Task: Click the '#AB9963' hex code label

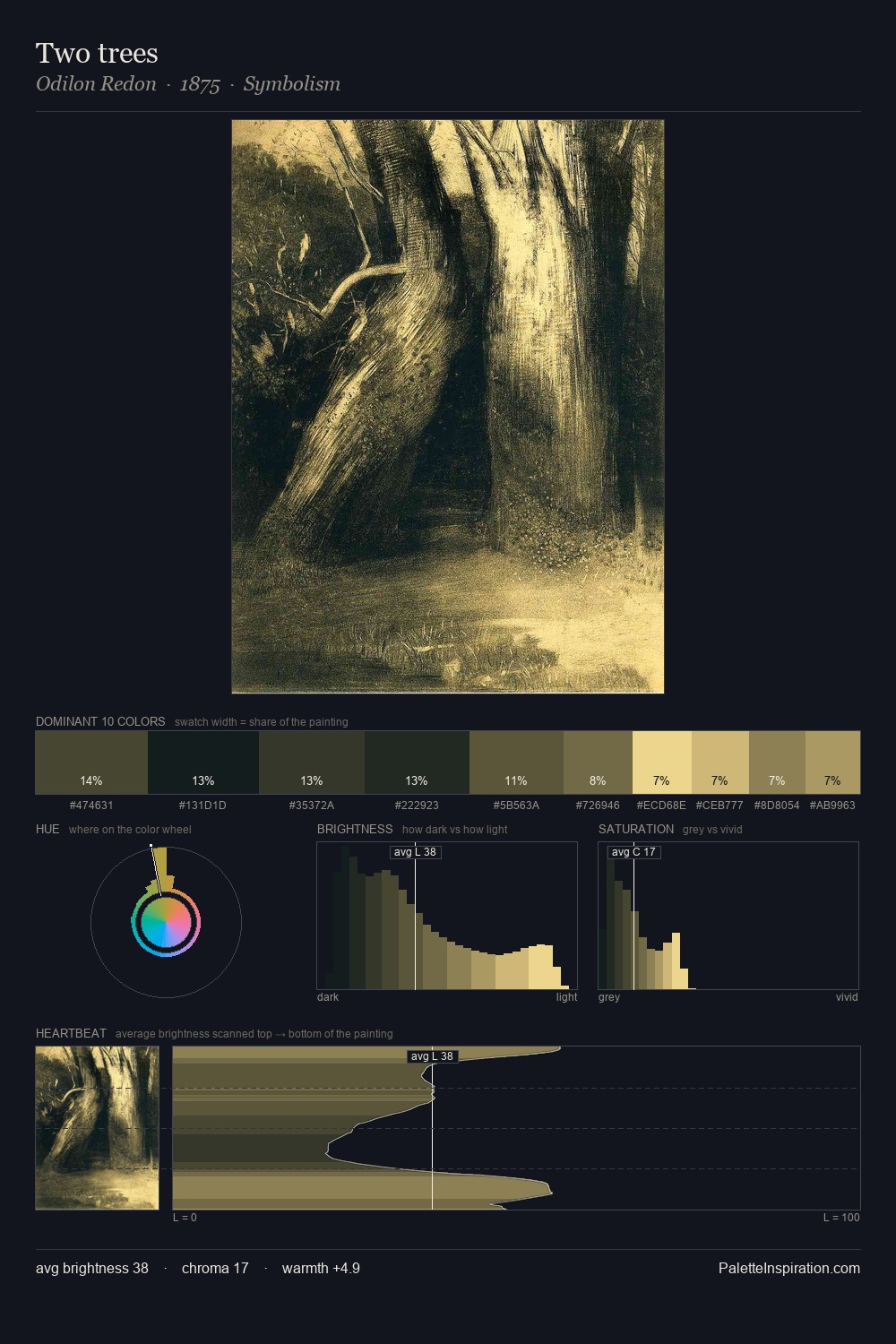Action: point(832,806)
